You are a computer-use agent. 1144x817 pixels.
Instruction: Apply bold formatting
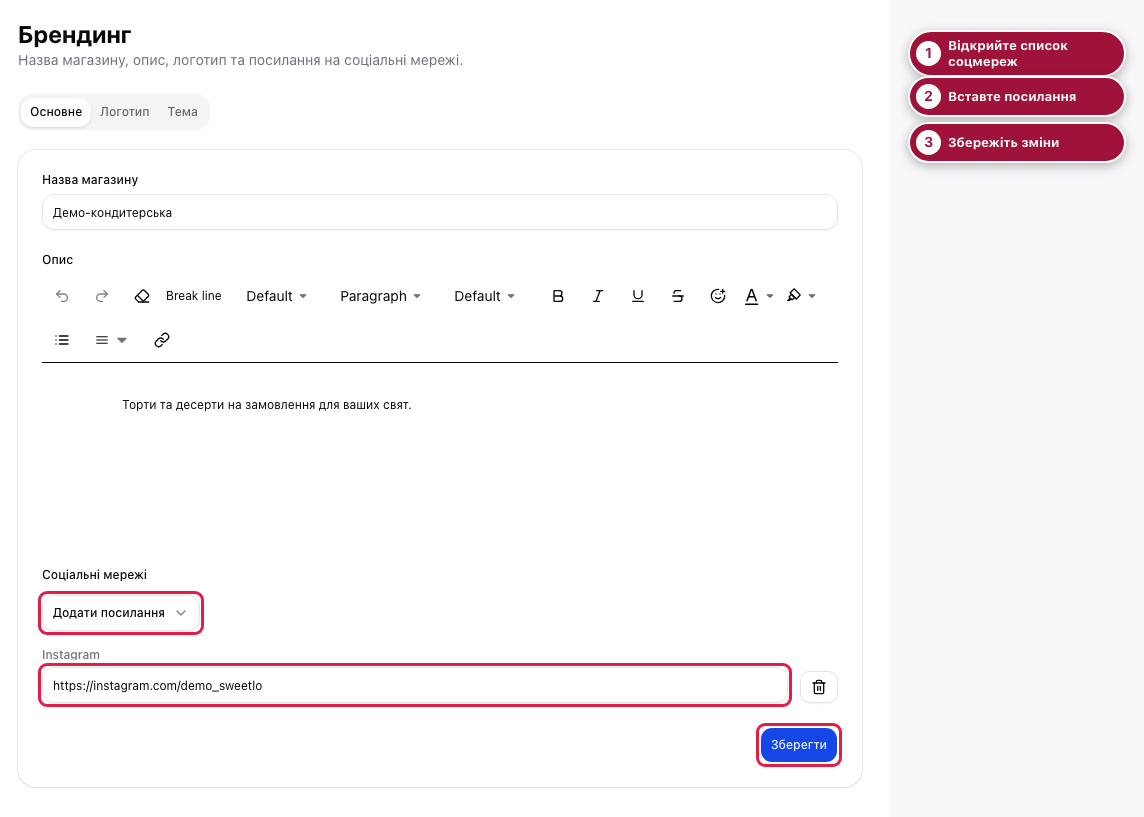coord(558,296)
